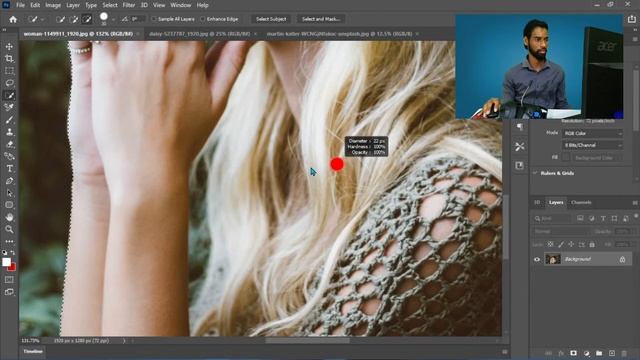Create new layer icon
Viewport: 640px width, 360px height.
pos(611,353)
